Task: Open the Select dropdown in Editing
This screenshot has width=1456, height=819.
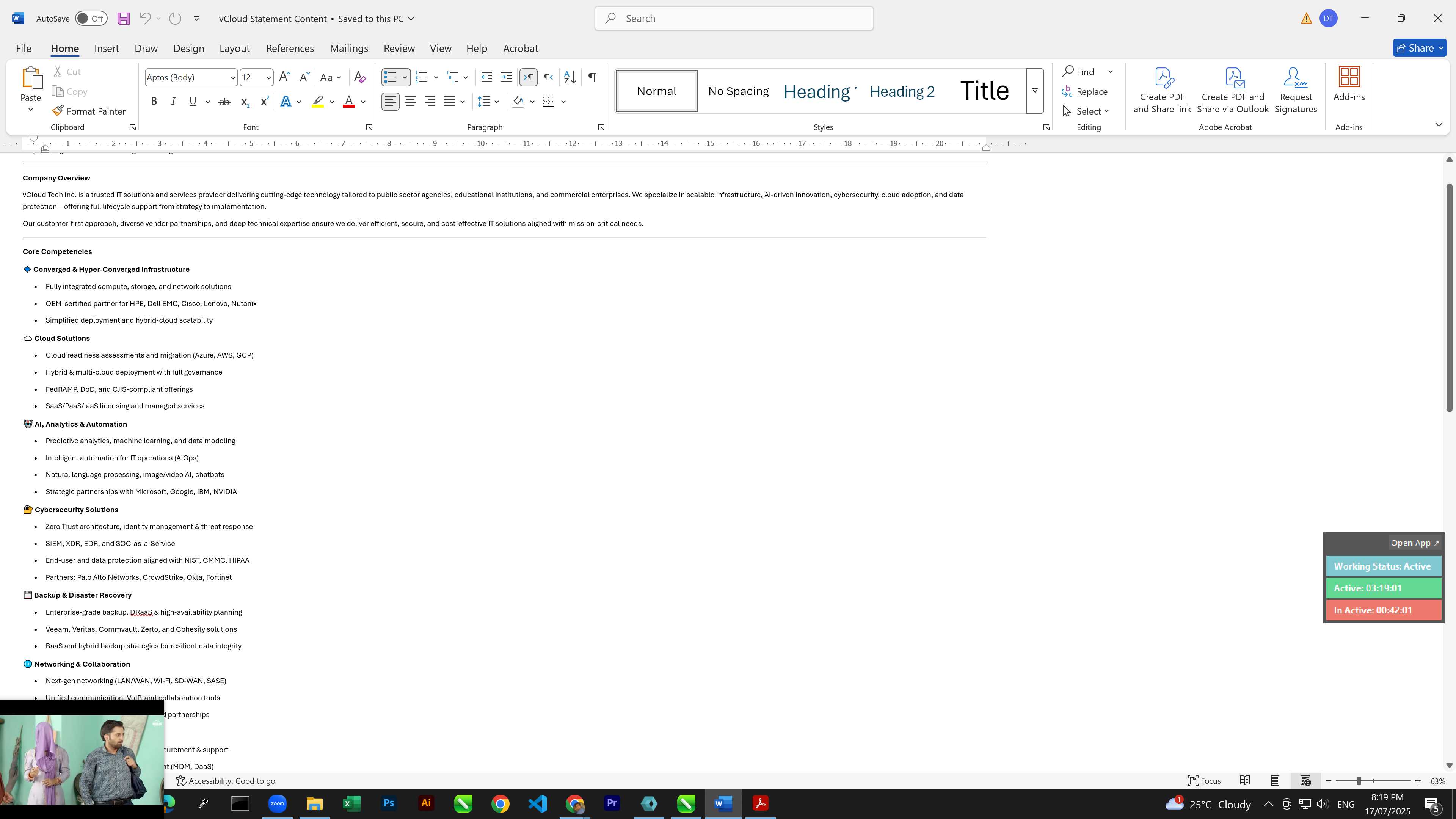Action: click(1086, 111)
